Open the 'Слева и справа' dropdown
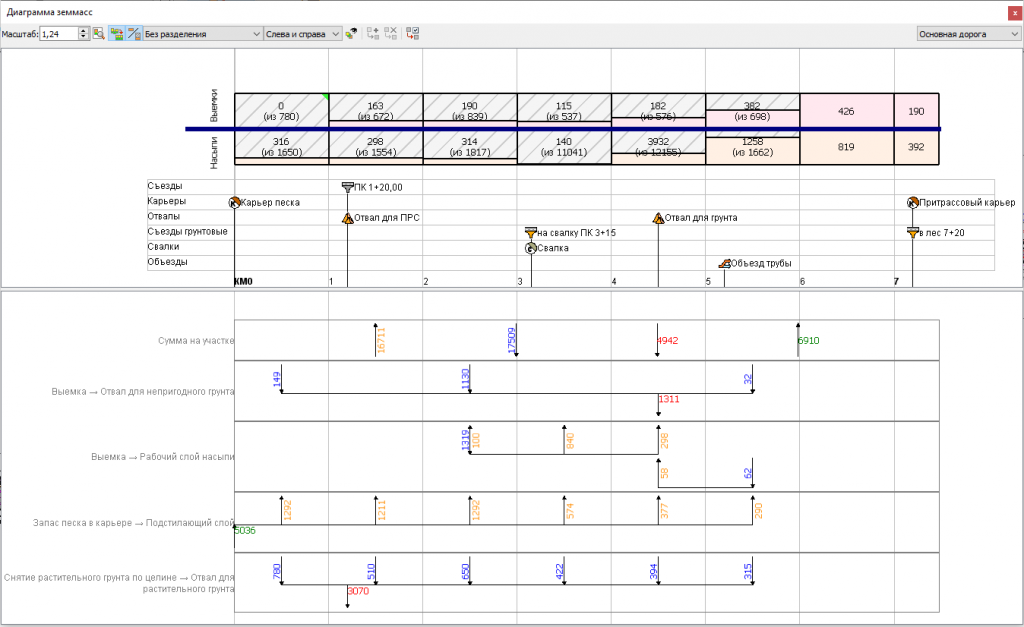 tap(302, 34)
